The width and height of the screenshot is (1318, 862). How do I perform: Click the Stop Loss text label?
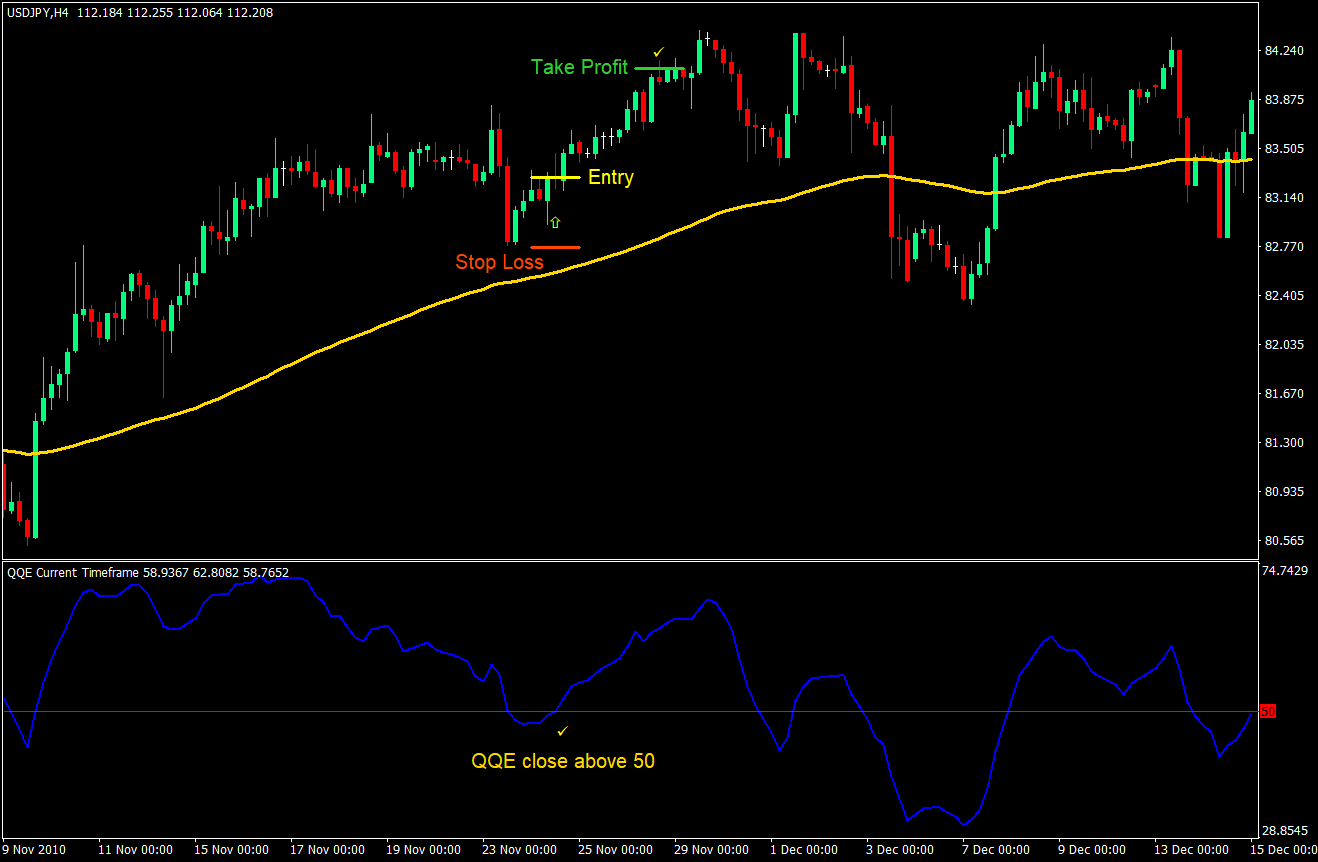pos(499,262)
